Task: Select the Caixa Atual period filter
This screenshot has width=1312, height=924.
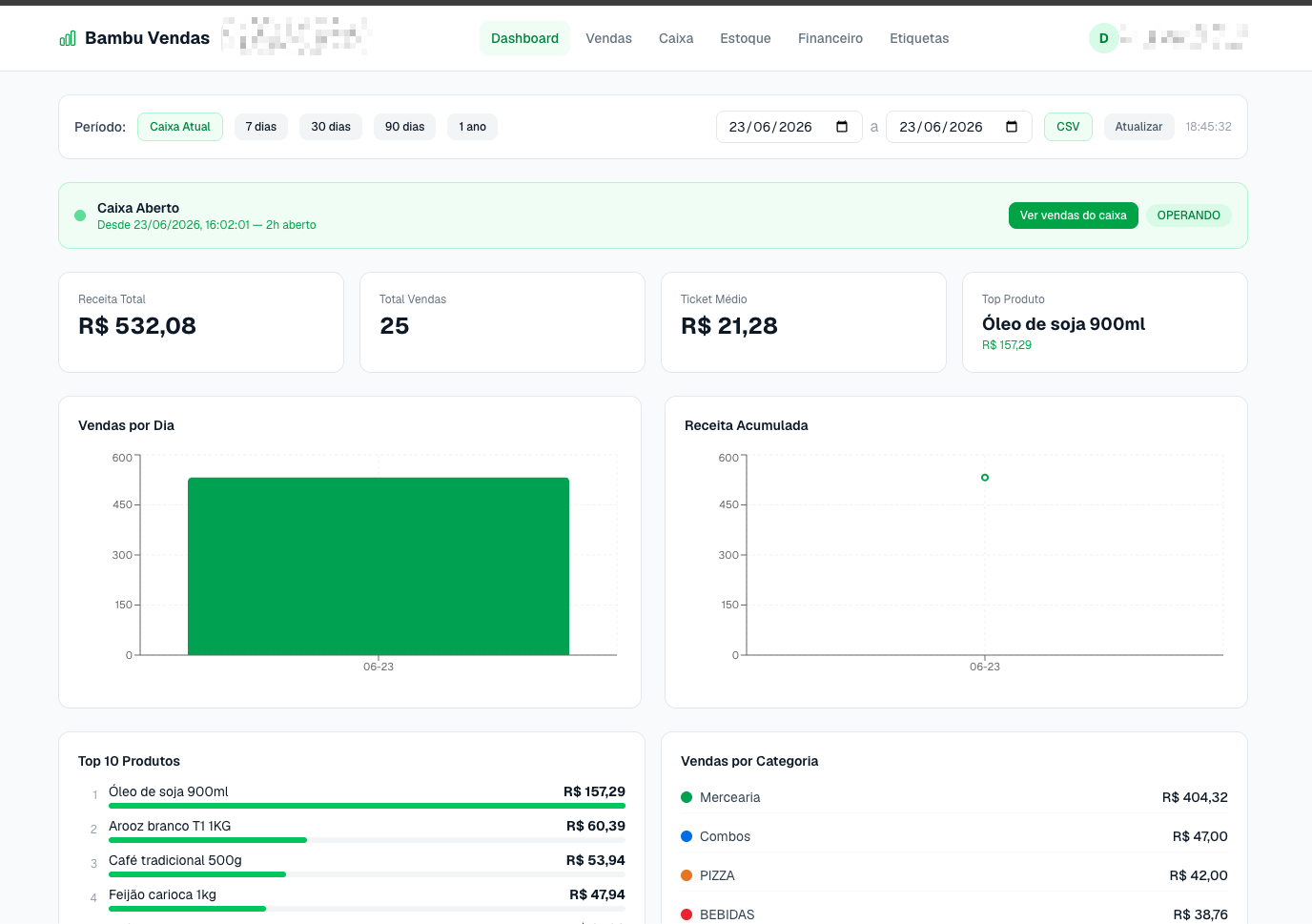Action: 180,127
